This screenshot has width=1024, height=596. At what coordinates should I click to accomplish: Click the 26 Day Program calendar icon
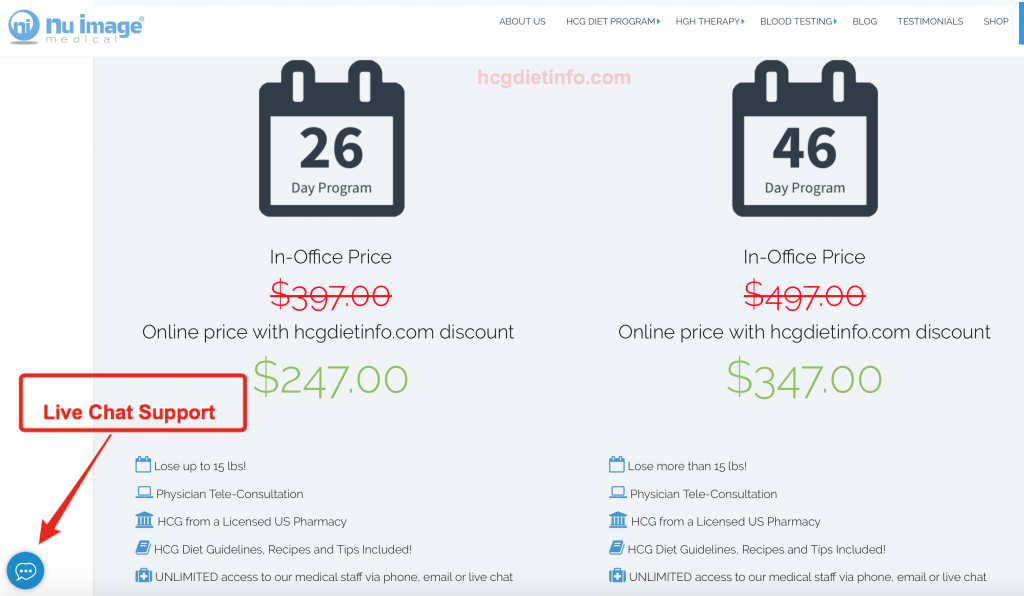(x=332, y=138)
